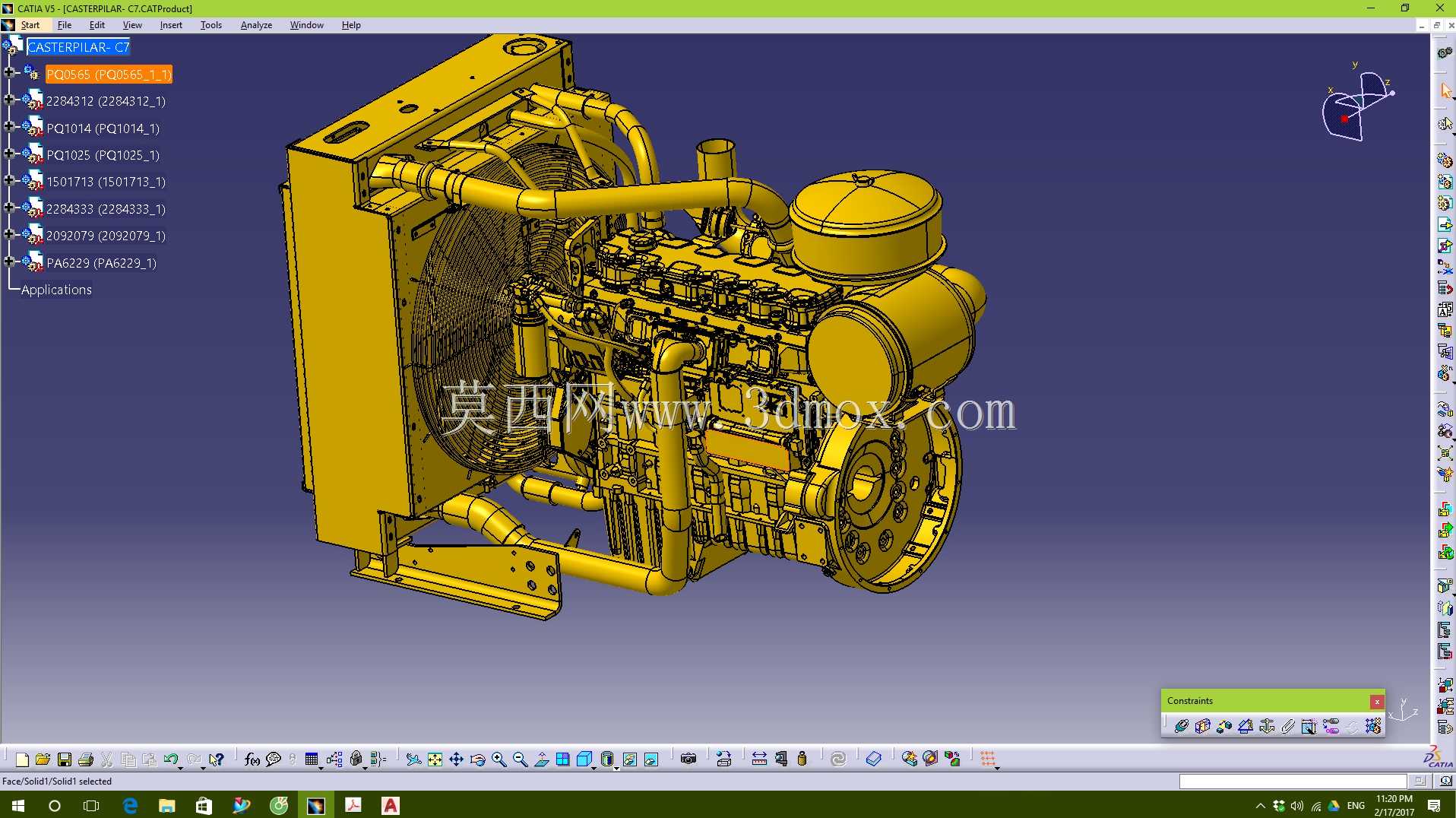The image size is (1456, 818).
Task: Expand the 2092079 tree node
Action: (9, 234)
